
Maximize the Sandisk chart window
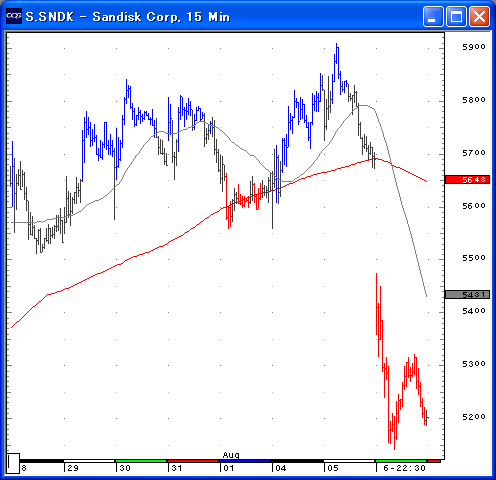tap(456, 16)
